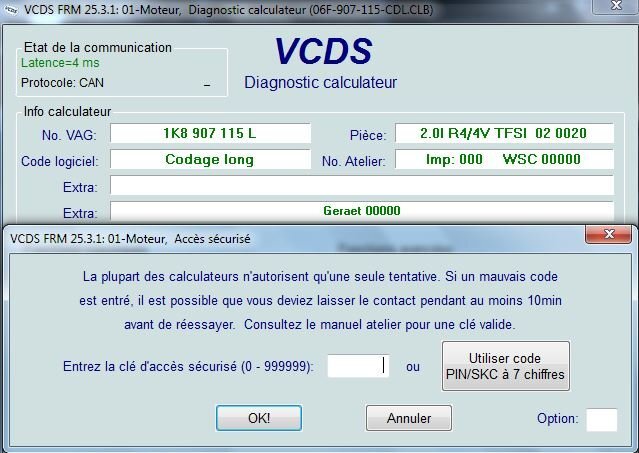The width and height of the screenshot is (639, 453).
Task: Click the No. Atelier: label
Action: point(354,161)
